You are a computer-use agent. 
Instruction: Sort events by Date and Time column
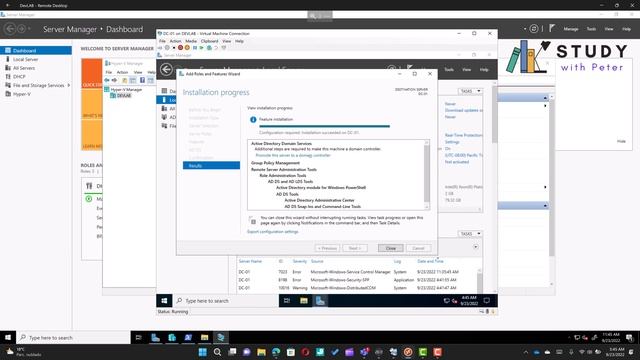430,261
